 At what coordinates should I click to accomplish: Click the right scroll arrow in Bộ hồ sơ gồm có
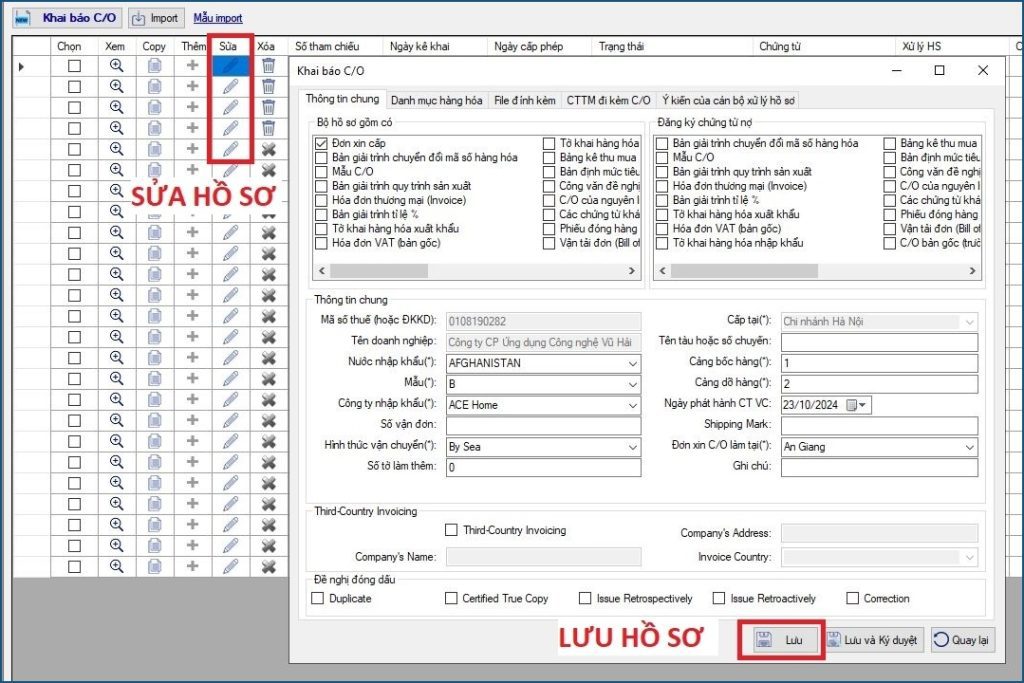pos(632,270)
